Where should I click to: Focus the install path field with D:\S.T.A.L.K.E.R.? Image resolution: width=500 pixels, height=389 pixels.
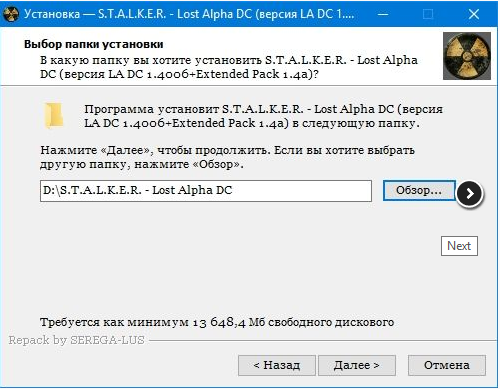206,191
